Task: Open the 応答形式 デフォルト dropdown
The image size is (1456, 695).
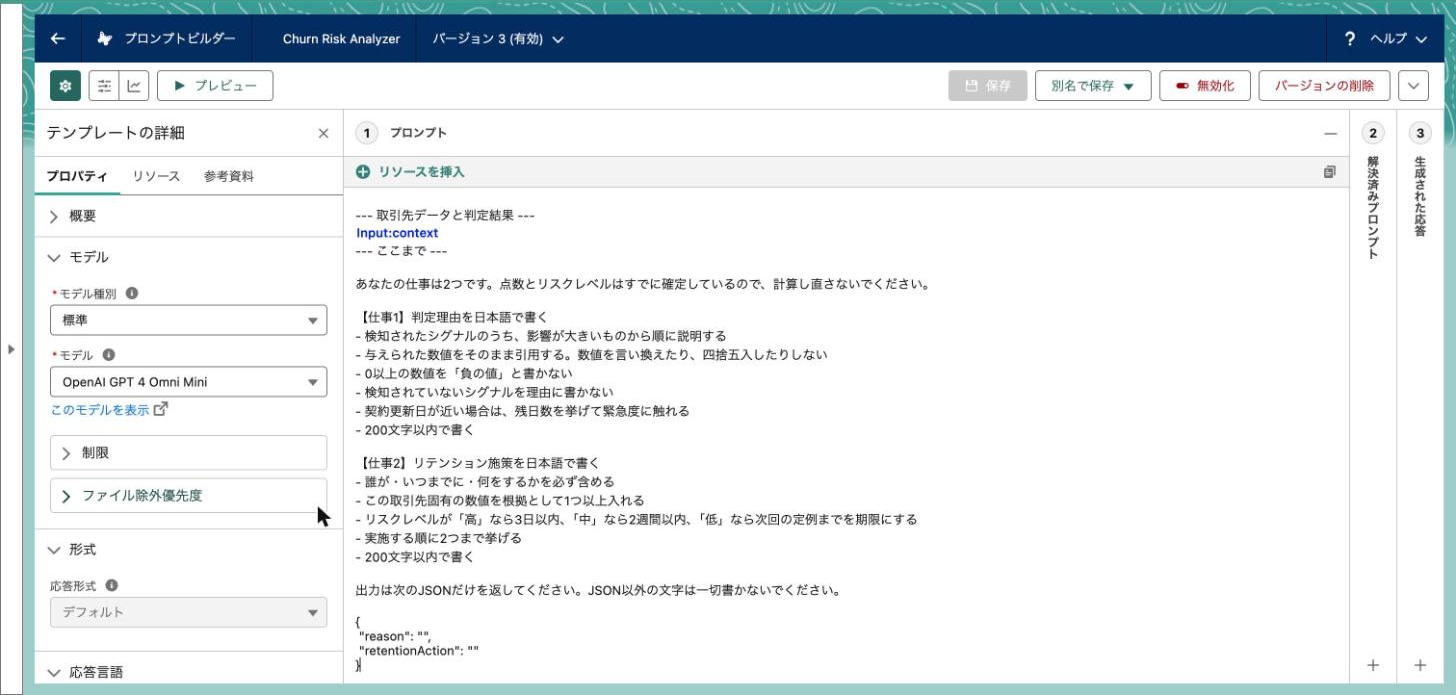Action: [188, 612]
